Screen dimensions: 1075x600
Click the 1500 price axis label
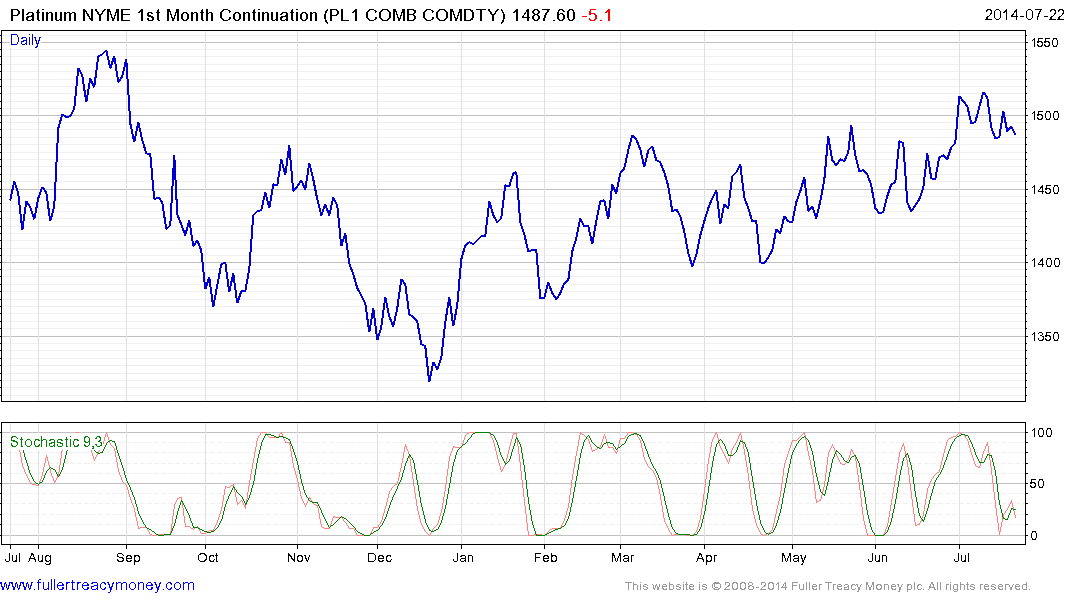pos(1045,116)
